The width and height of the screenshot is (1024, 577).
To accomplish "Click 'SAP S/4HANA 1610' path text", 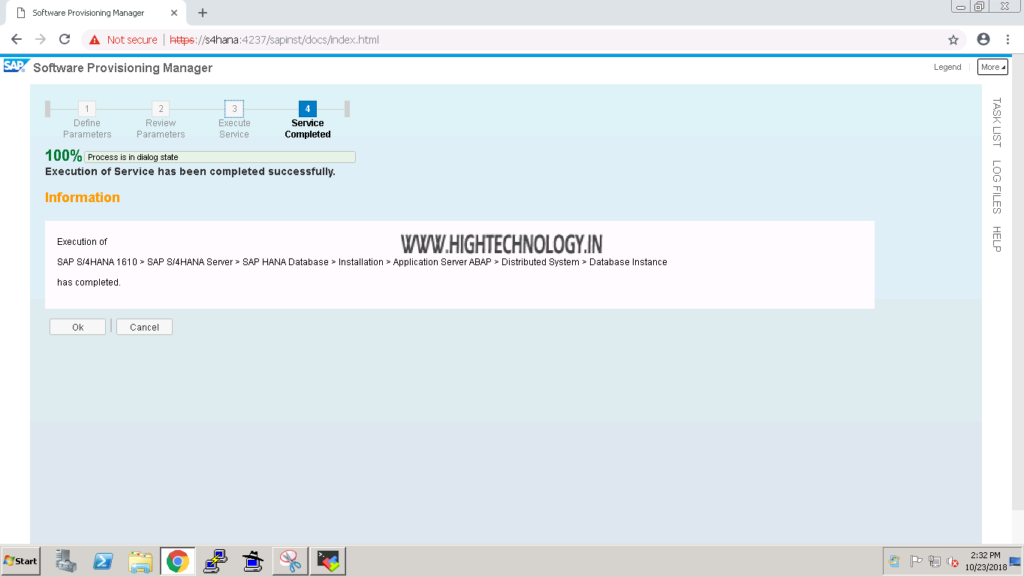I will point(97,262).
